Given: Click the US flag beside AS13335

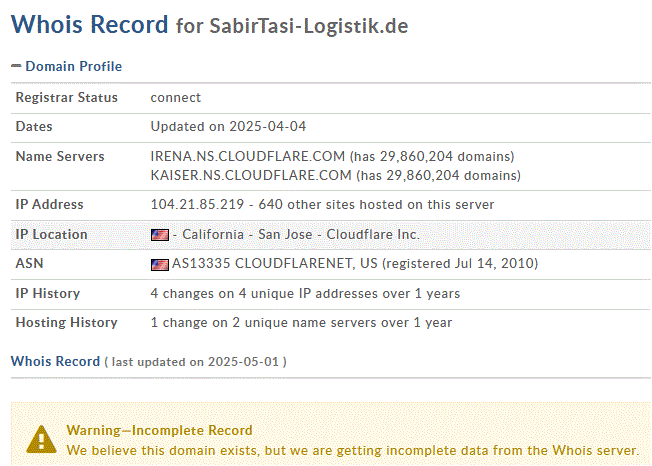Looking at the screenshot, I should coord(159,265).
